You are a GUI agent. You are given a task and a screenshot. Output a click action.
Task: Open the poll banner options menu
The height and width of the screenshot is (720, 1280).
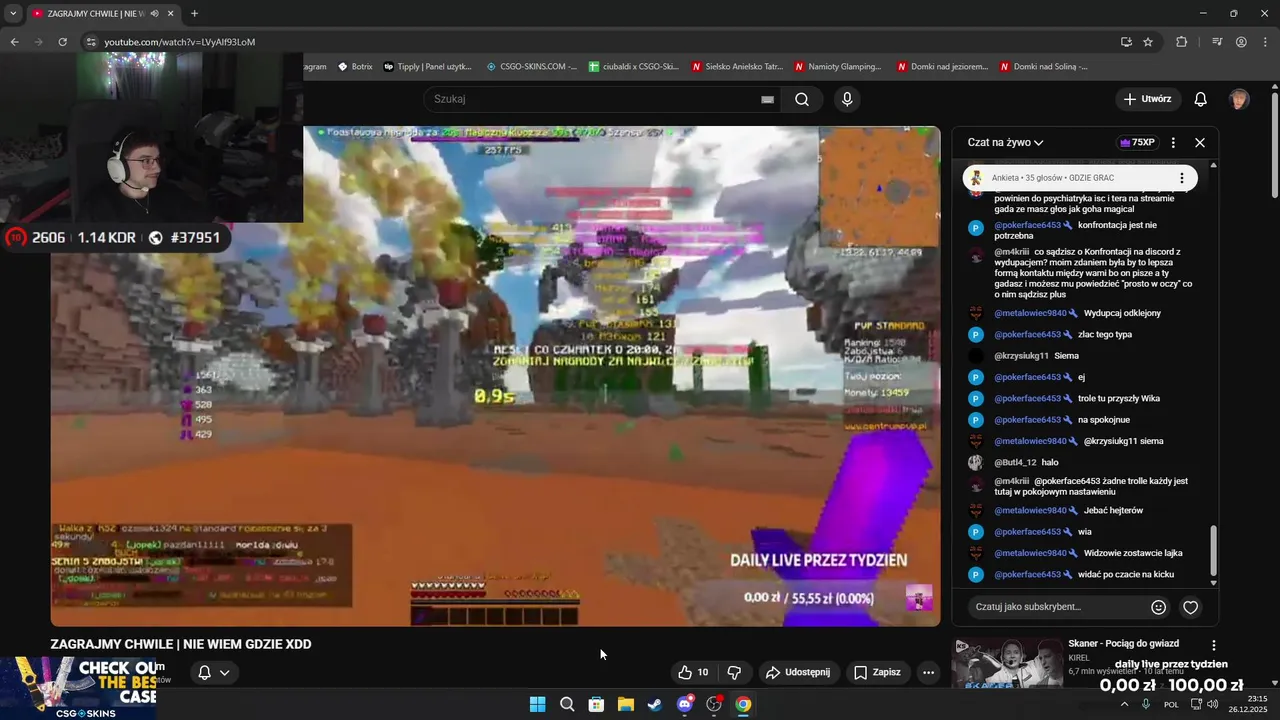1182,178
